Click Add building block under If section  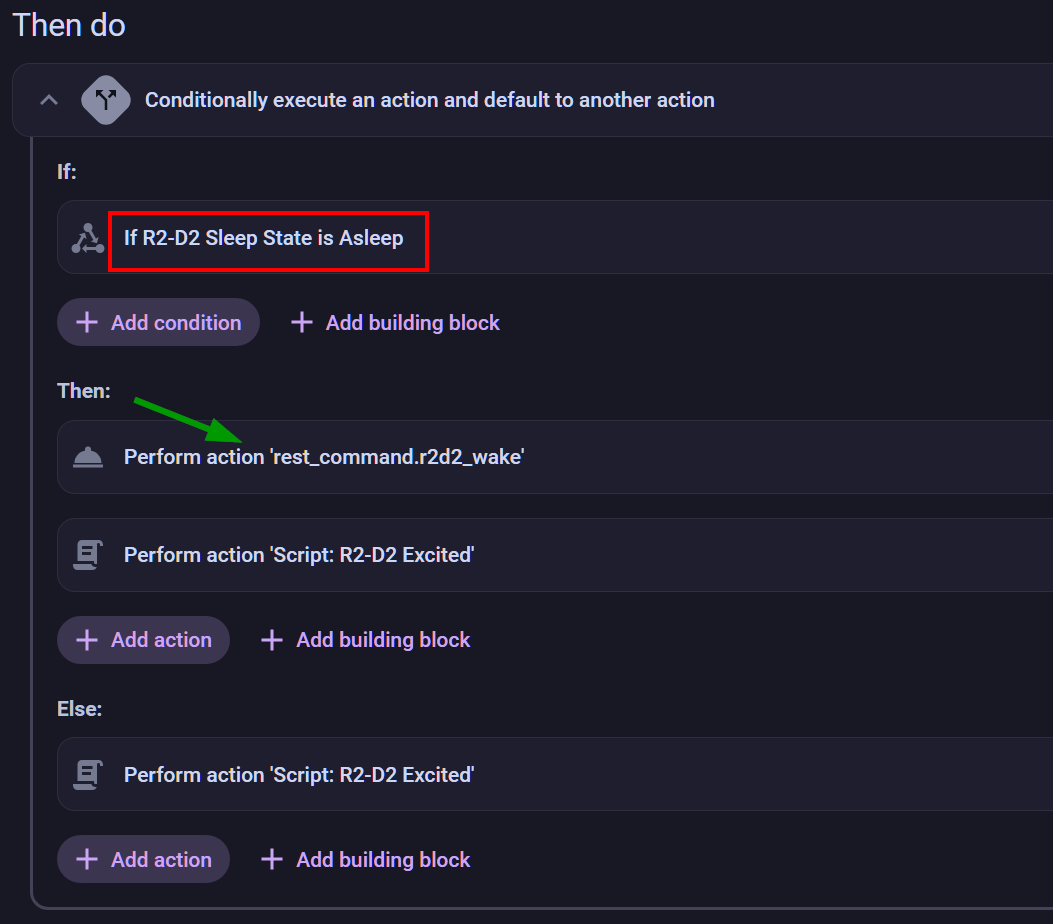coord(395,322)
